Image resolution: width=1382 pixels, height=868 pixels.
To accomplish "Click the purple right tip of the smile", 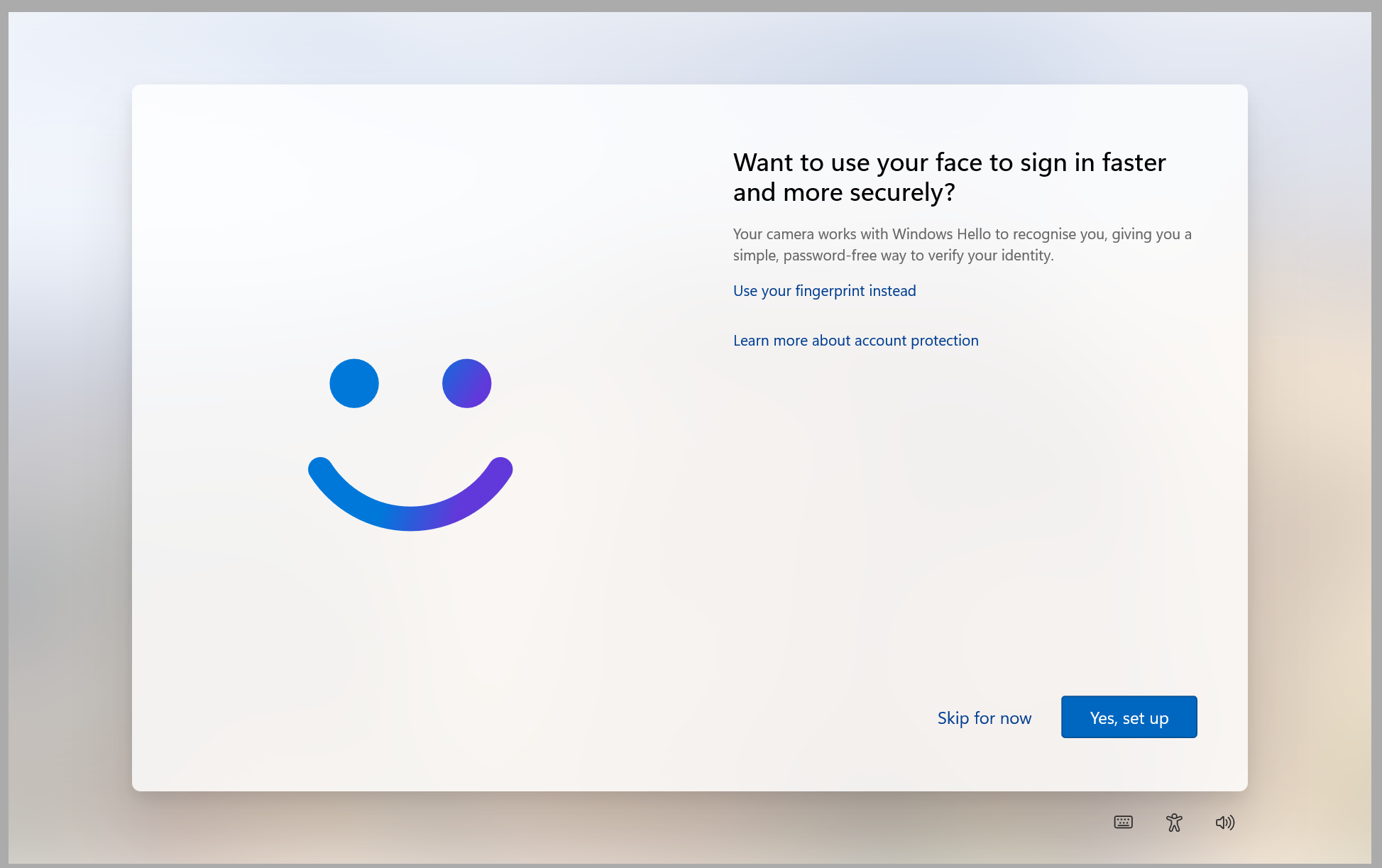I will (500, 468).
